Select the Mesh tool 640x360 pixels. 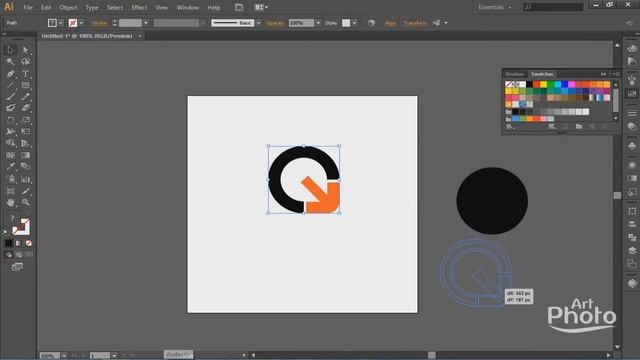click(11, 155)
